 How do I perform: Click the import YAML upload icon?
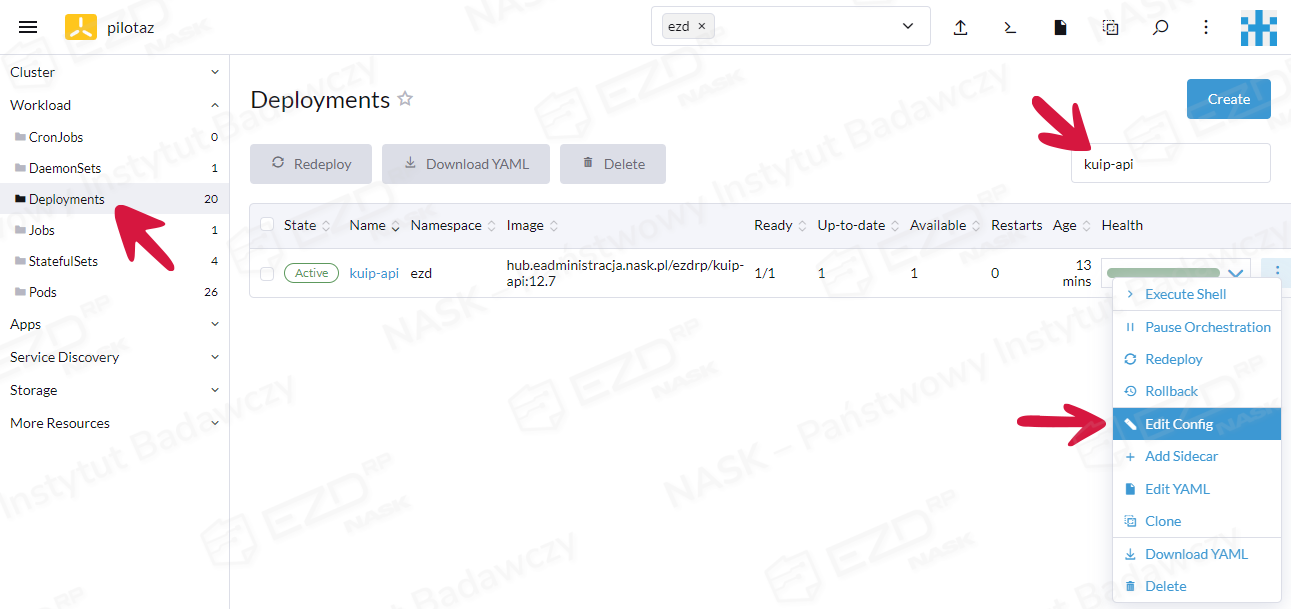(960, 27)
